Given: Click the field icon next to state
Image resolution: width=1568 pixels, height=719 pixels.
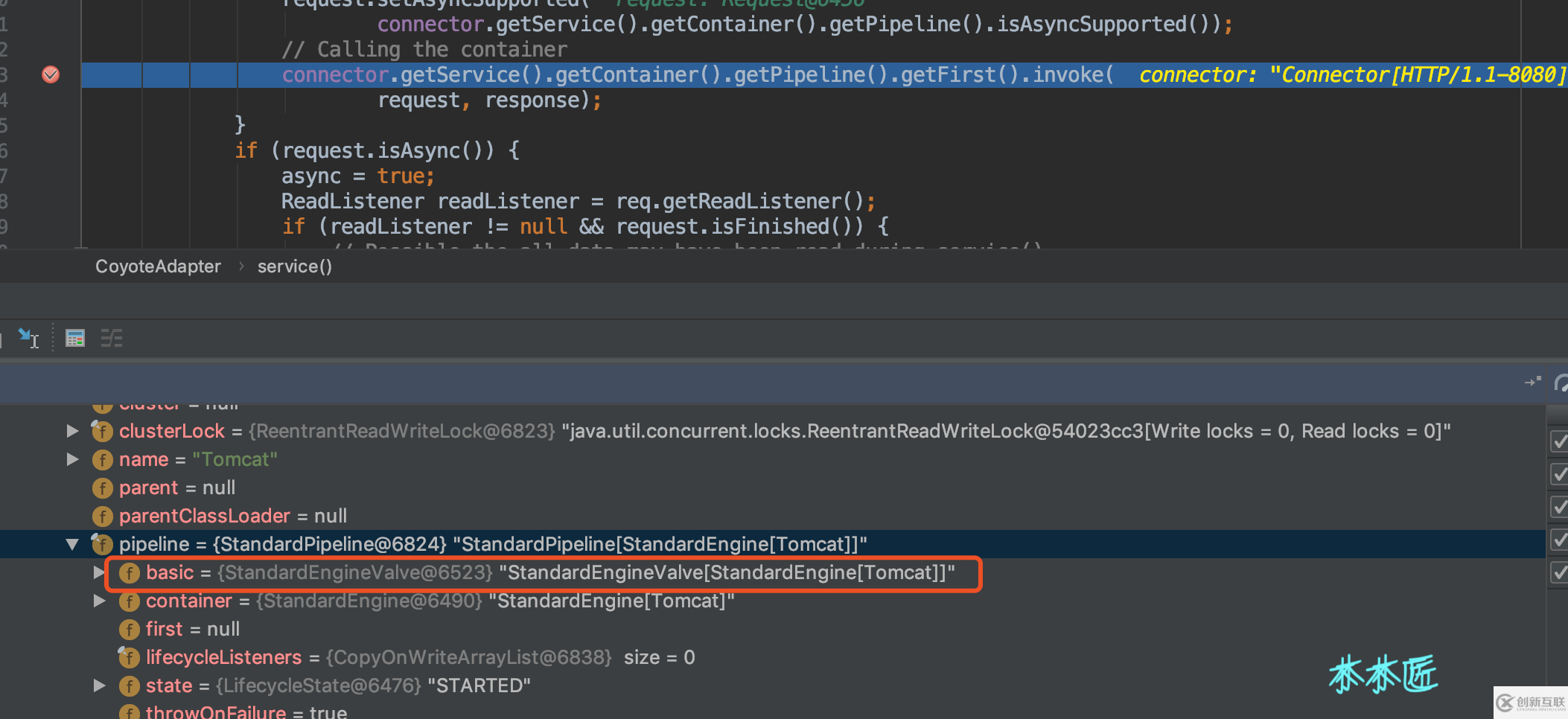Looking at the screenshot, I should click(129, 686).
